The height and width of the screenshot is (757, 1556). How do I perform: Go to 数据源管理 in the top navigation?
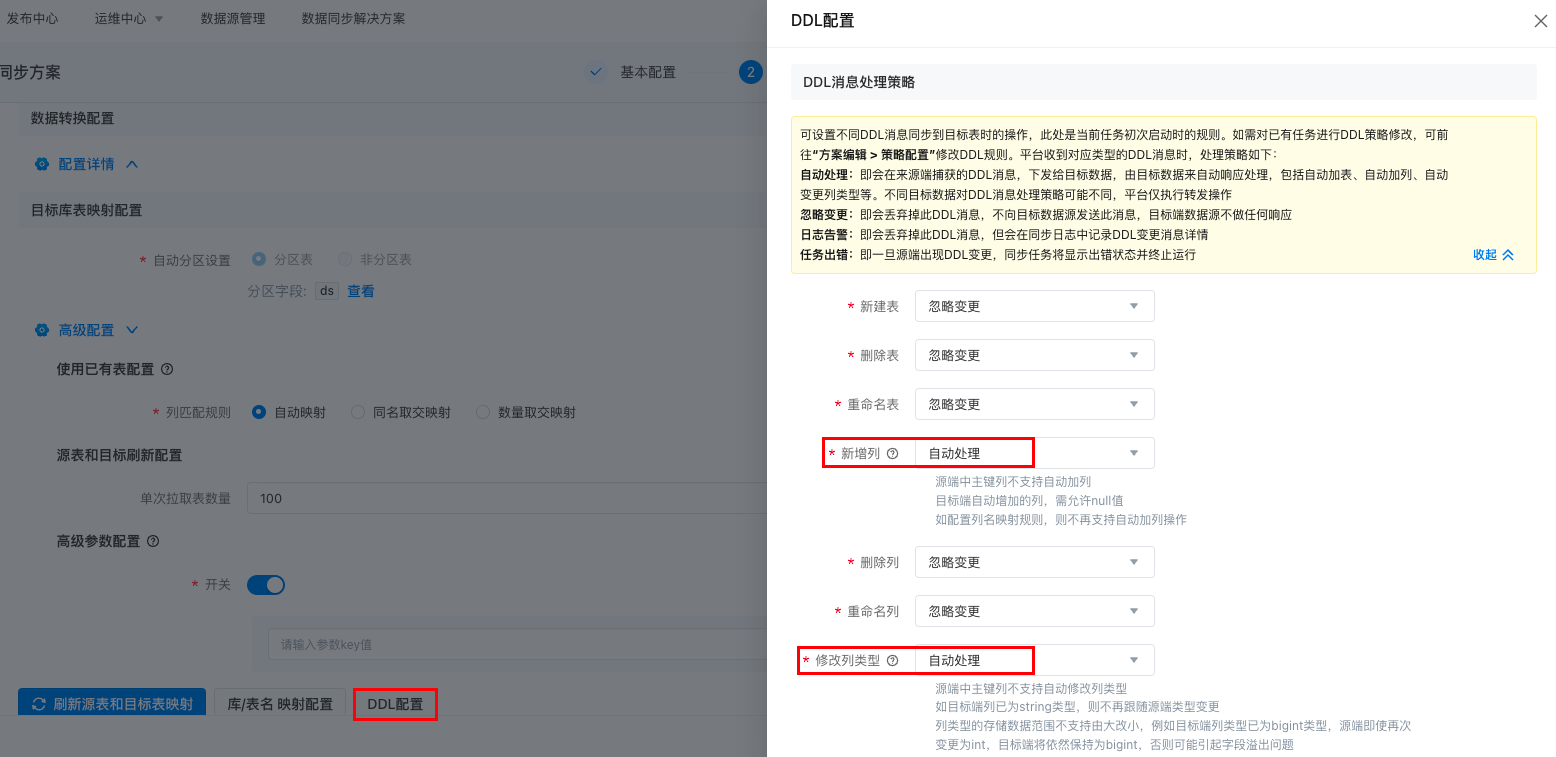[x=233, y=18]
